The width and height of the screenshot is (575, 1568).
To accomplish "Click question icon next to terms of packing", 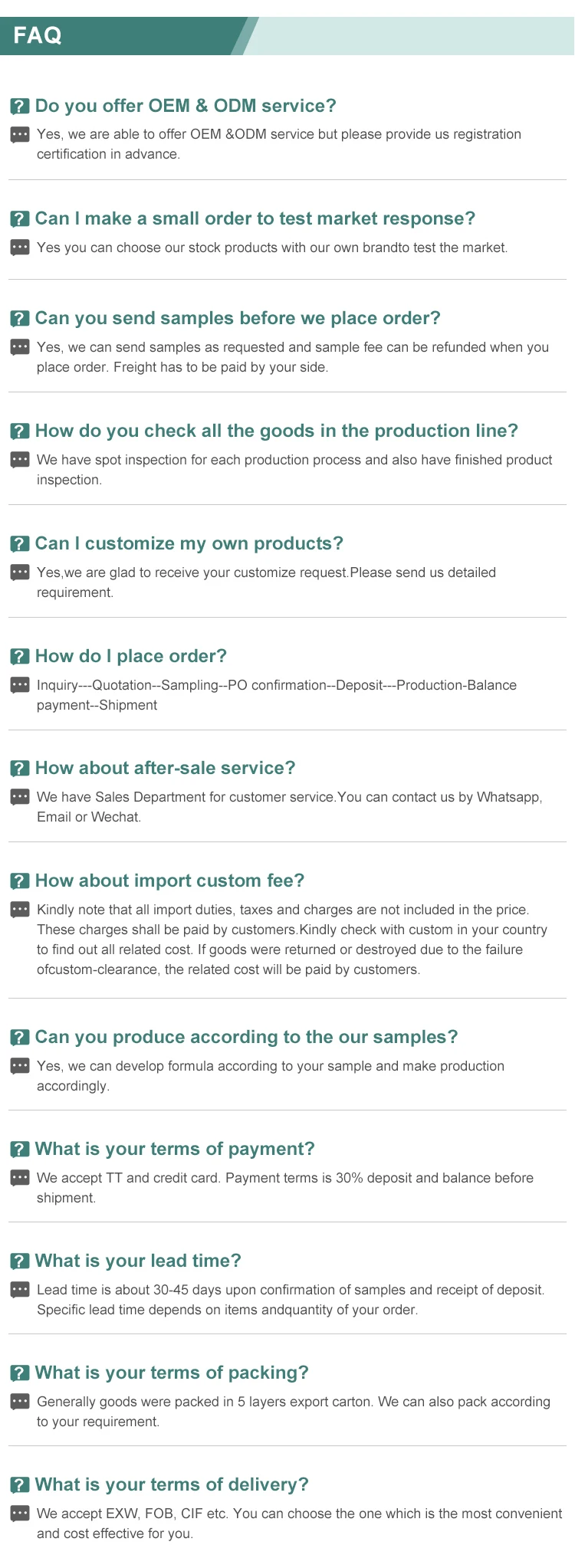I will pyautogui.click(x=20, y=1373).
